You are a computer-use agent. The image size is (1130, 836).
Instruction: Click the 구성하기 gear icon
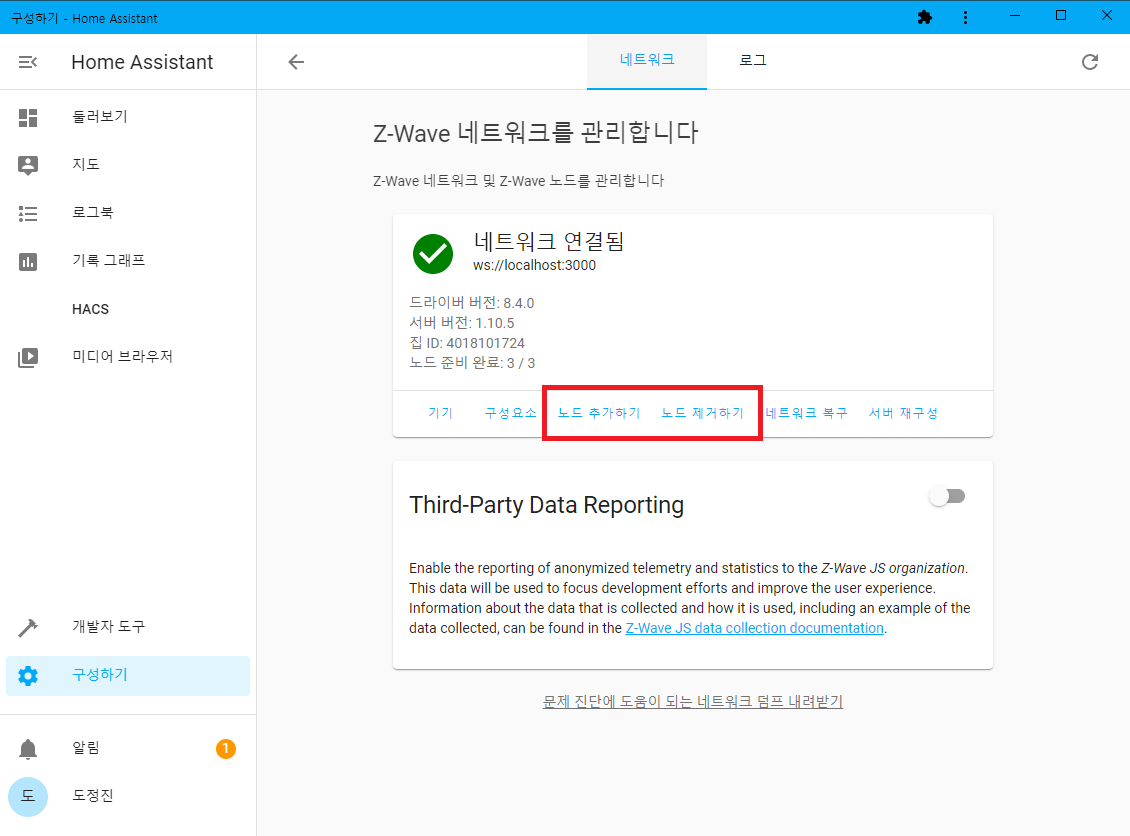coord(27,676)
